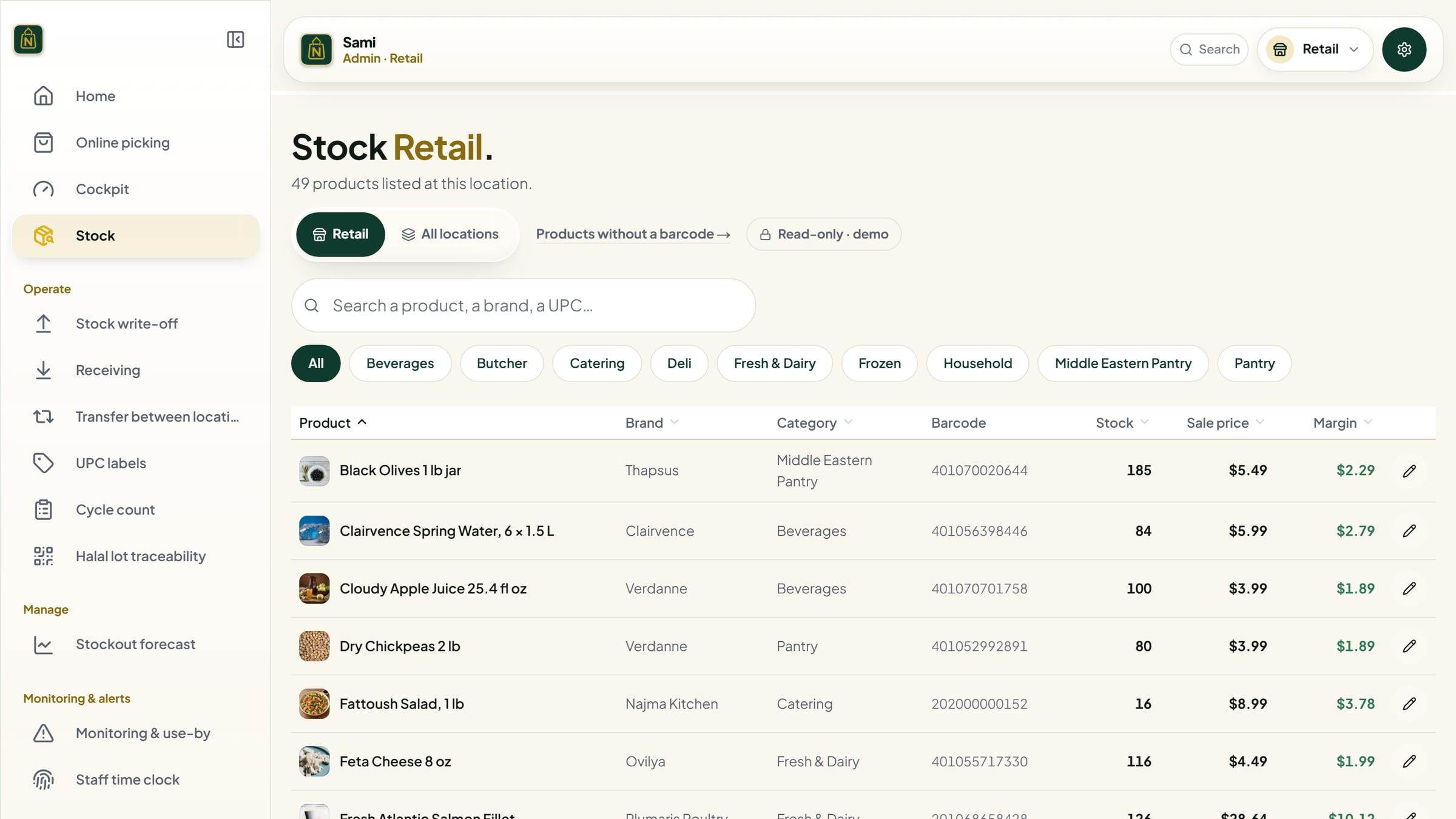Sort by the Product column
Screen dimensions: 1456x819
click(332, 423)
